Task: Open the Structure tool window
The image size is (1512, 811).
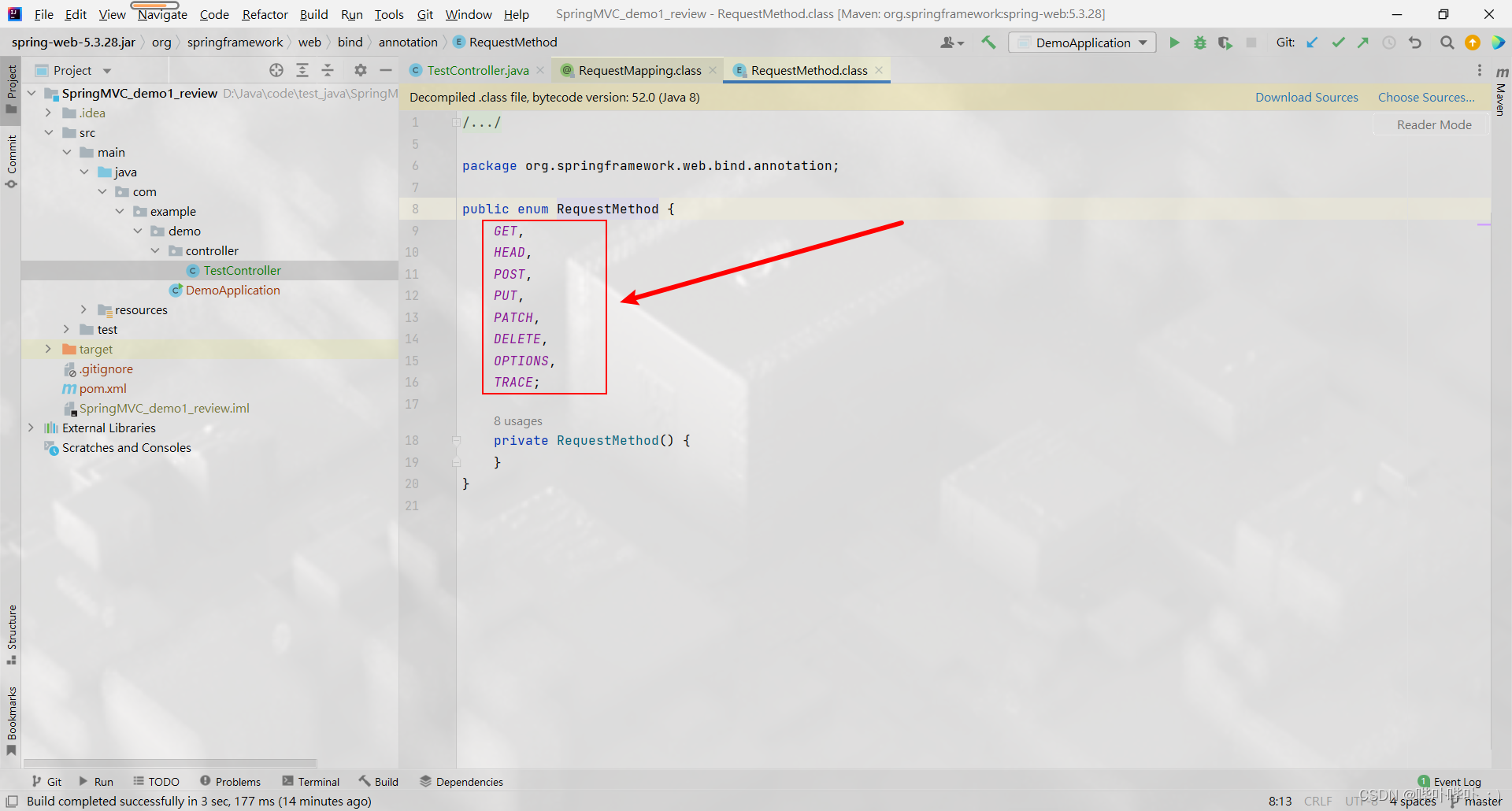Action: [11, 634]
